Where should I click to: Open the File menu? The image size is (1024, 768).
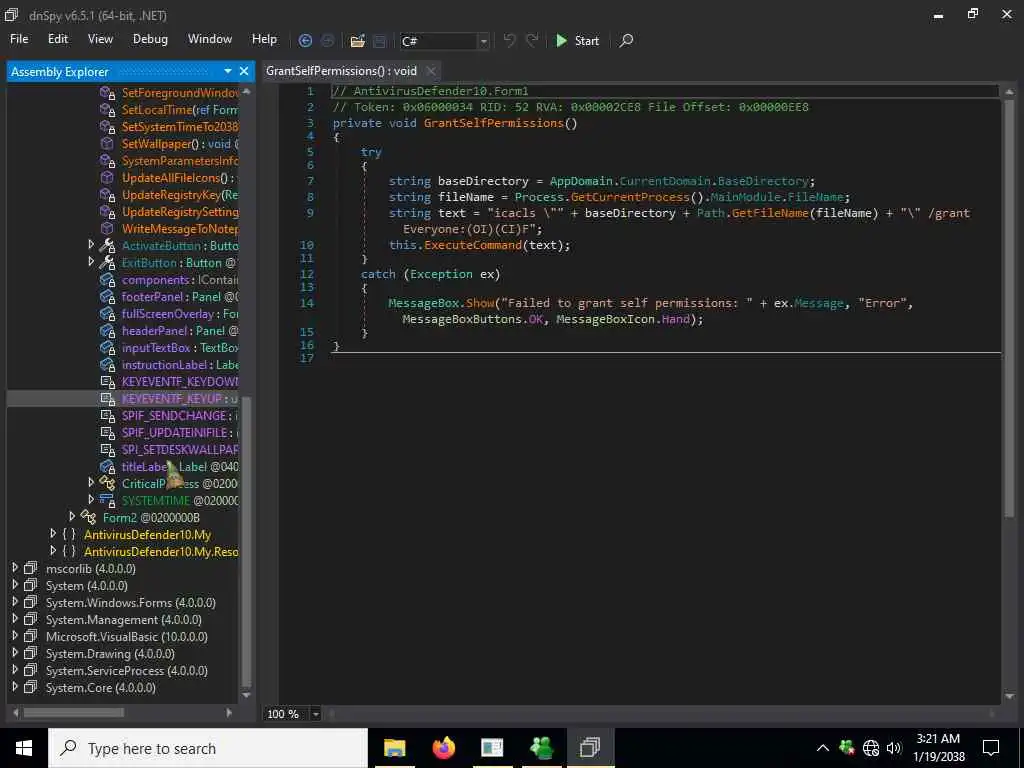tap(19, 39)
